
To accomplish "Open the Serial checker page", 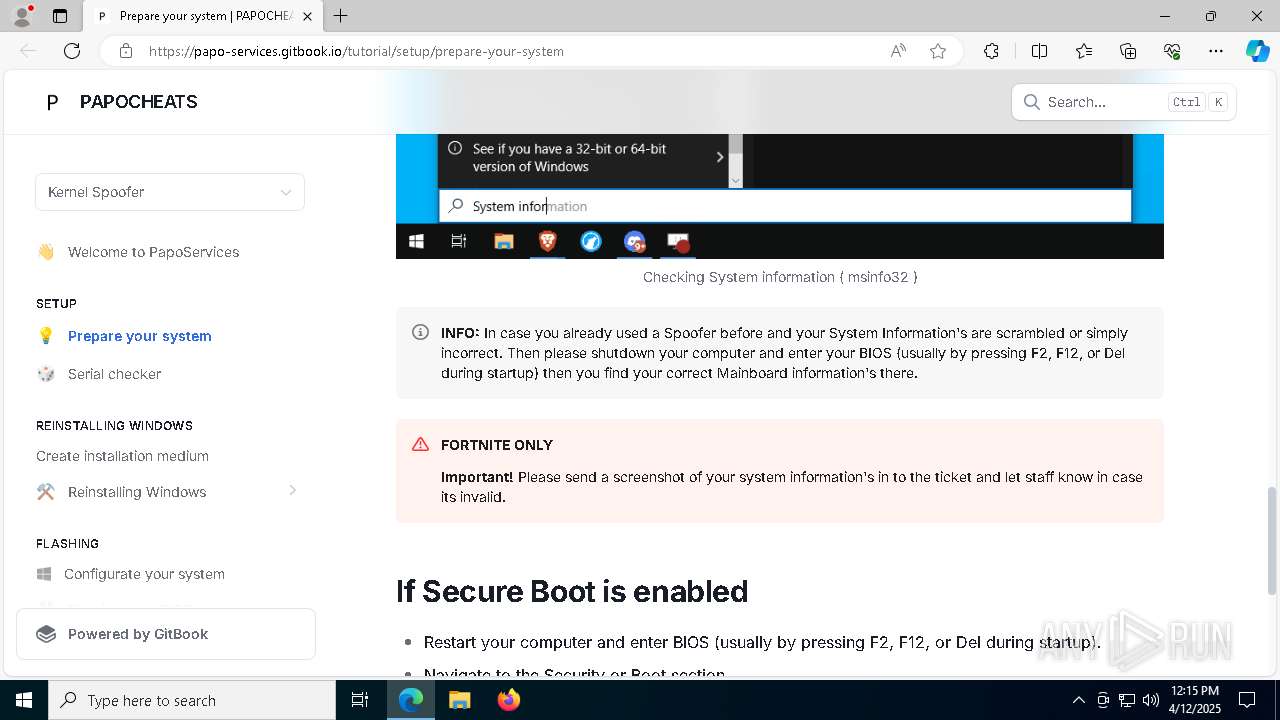I will (x=114, y=374).
